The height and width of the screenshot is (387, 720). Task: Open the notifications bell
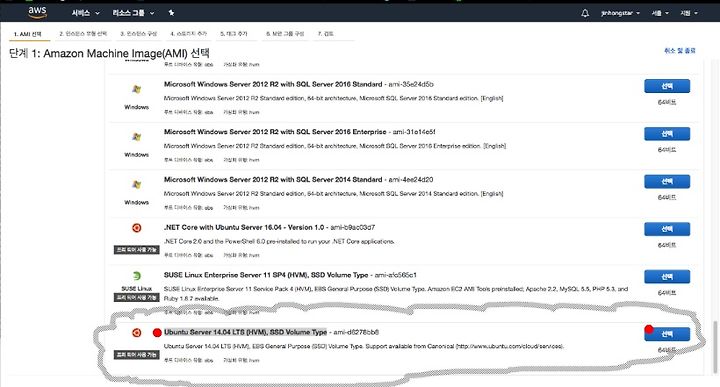coord(585,13)
